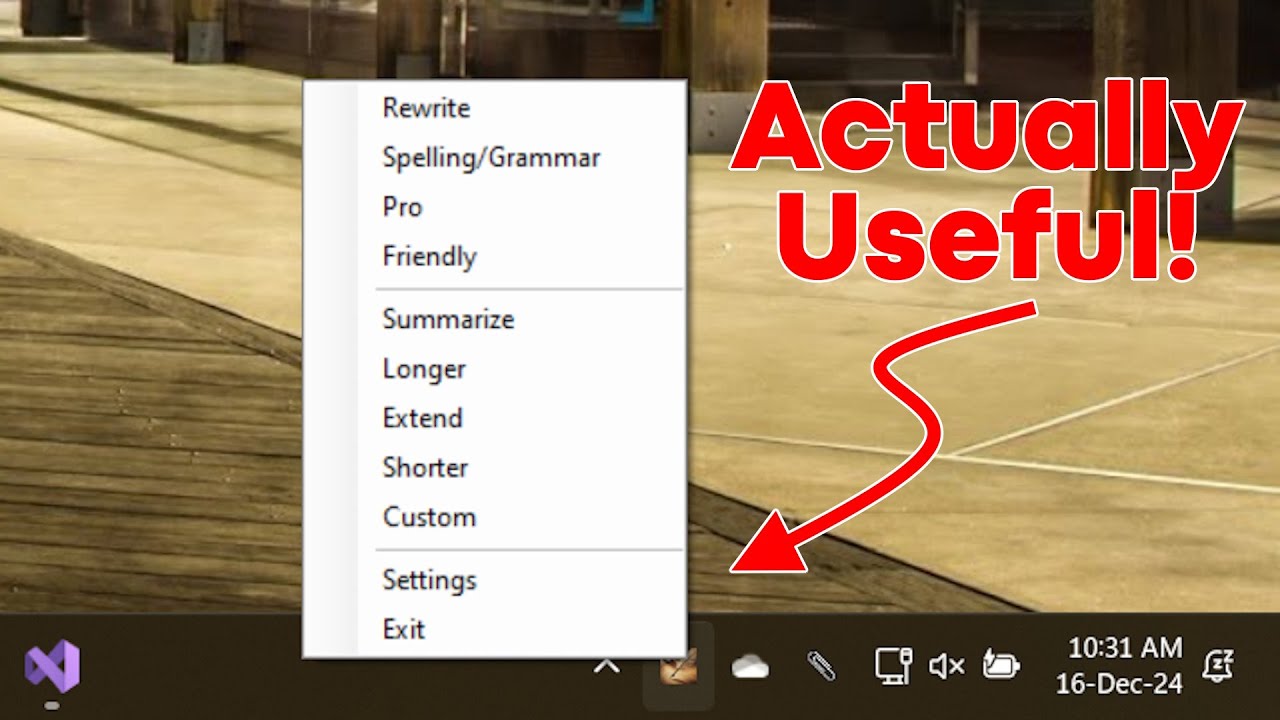Image resolution: width=1280 pixels, height=720 pixels.
Task: Click the battery power tray icon
Action: tap(1001, 666)
